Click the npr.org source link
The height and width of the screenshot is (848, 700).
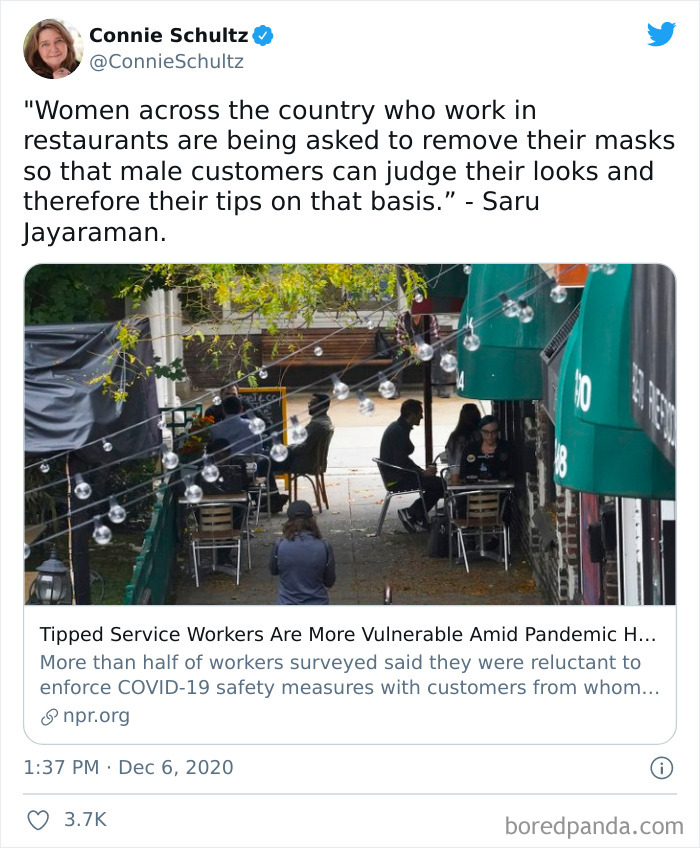click(96, 716)
